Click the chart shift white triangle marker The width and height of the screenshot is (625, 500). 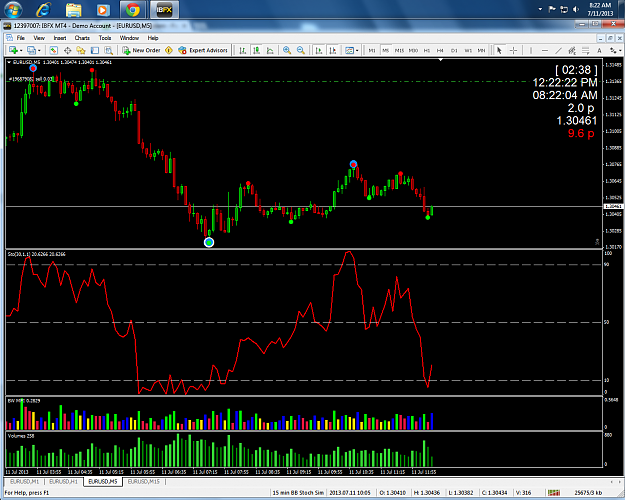click(440, 60)
